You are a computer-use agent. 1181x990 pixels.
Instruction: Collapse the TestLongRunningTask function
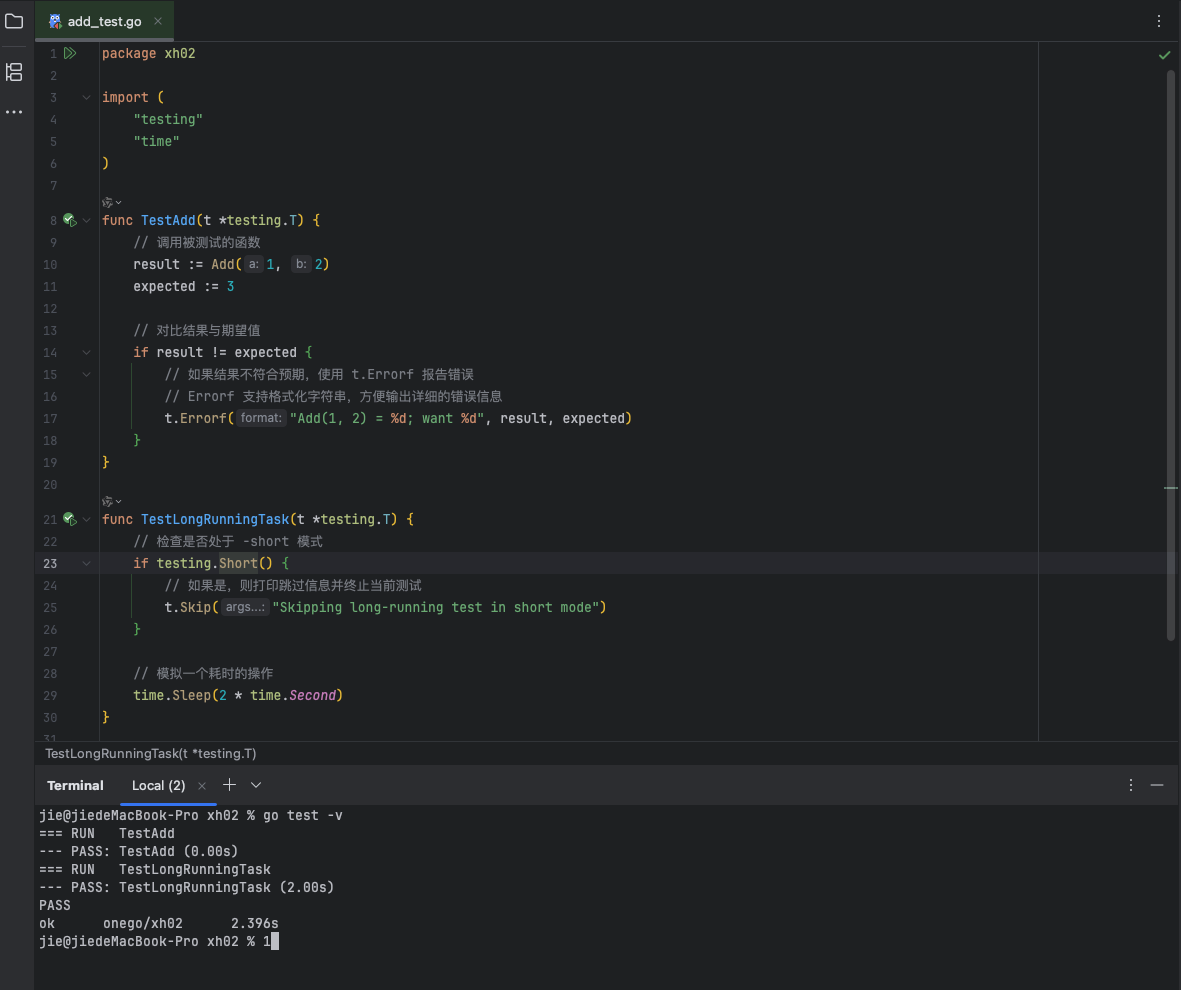87,519
